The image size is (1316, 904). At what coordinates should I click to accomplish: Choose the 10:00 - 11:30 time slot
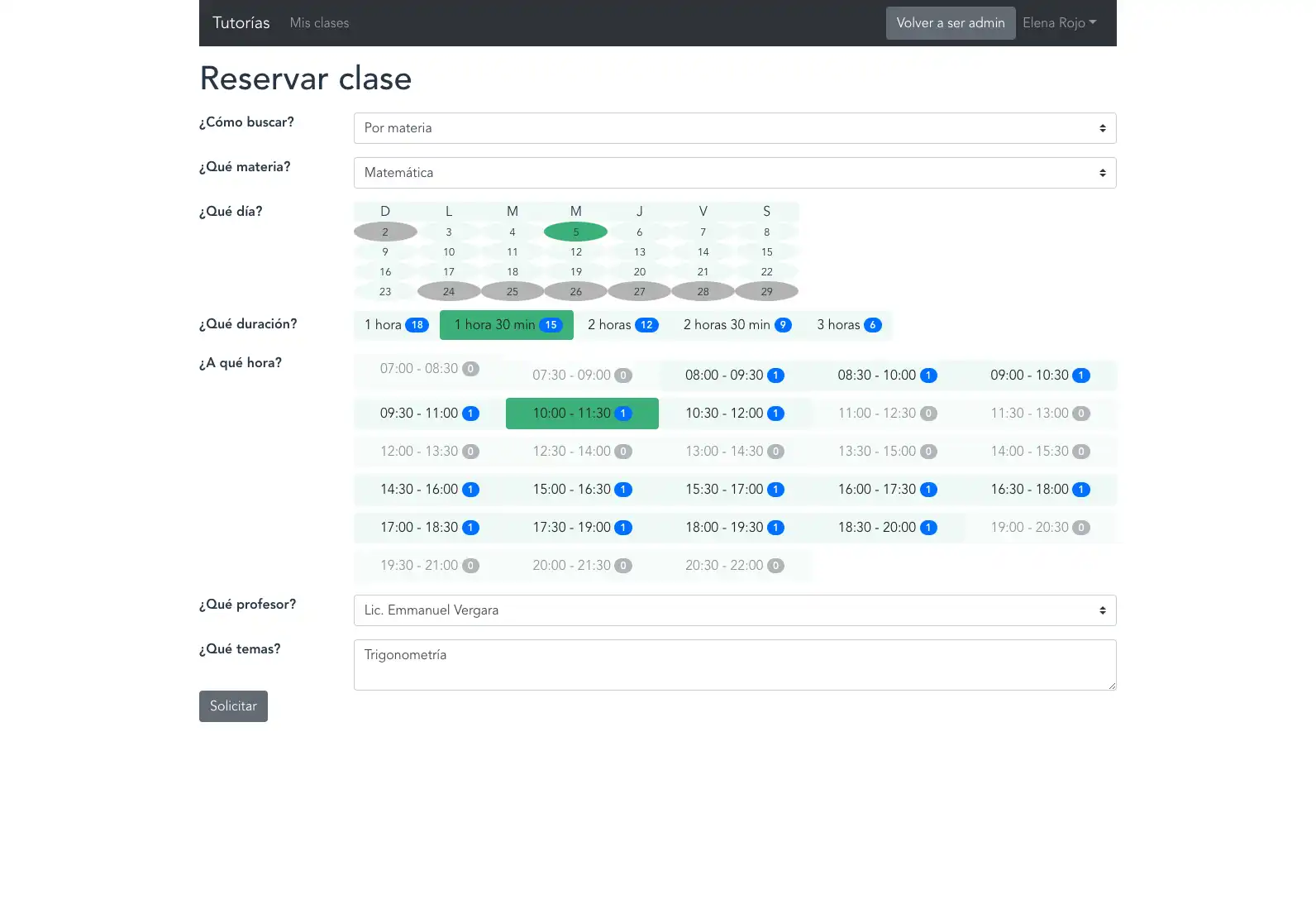582,414
